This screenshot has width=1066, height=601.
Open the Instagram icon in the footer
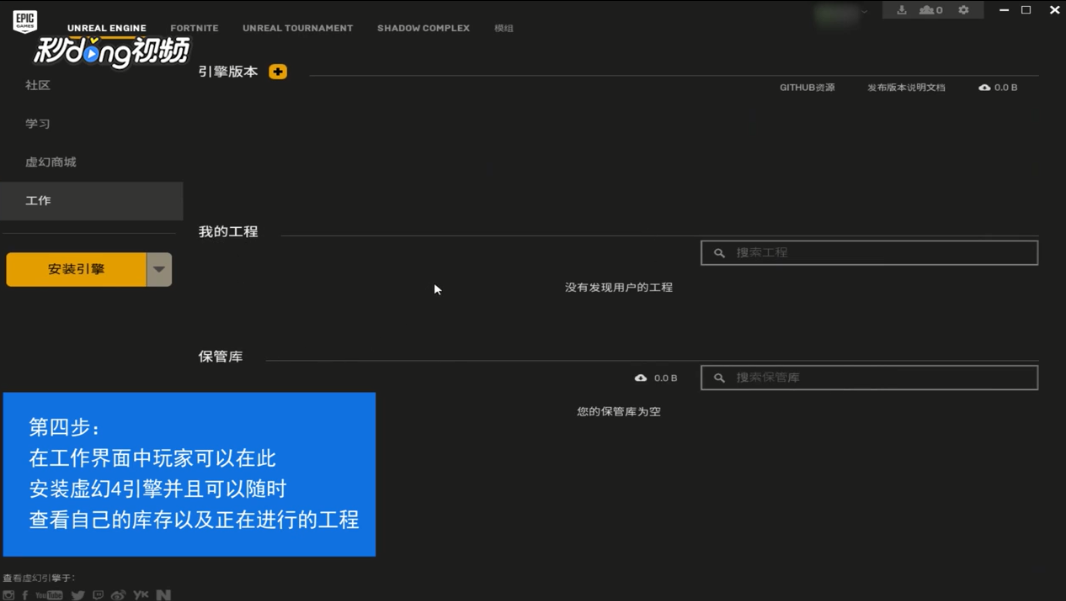[x=8, y=593]
